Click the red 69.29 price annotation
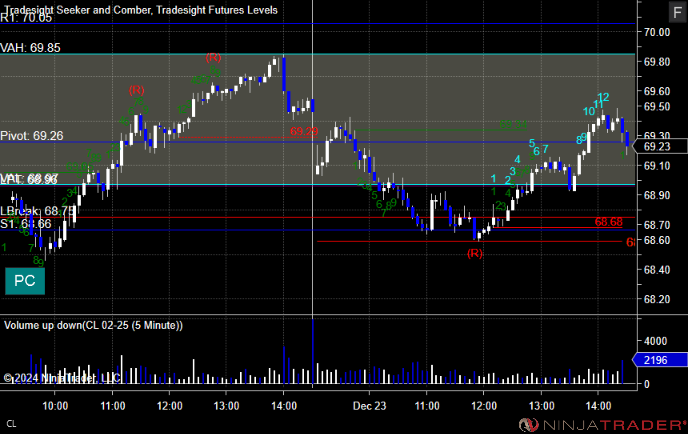 click(x=304, y=131)
